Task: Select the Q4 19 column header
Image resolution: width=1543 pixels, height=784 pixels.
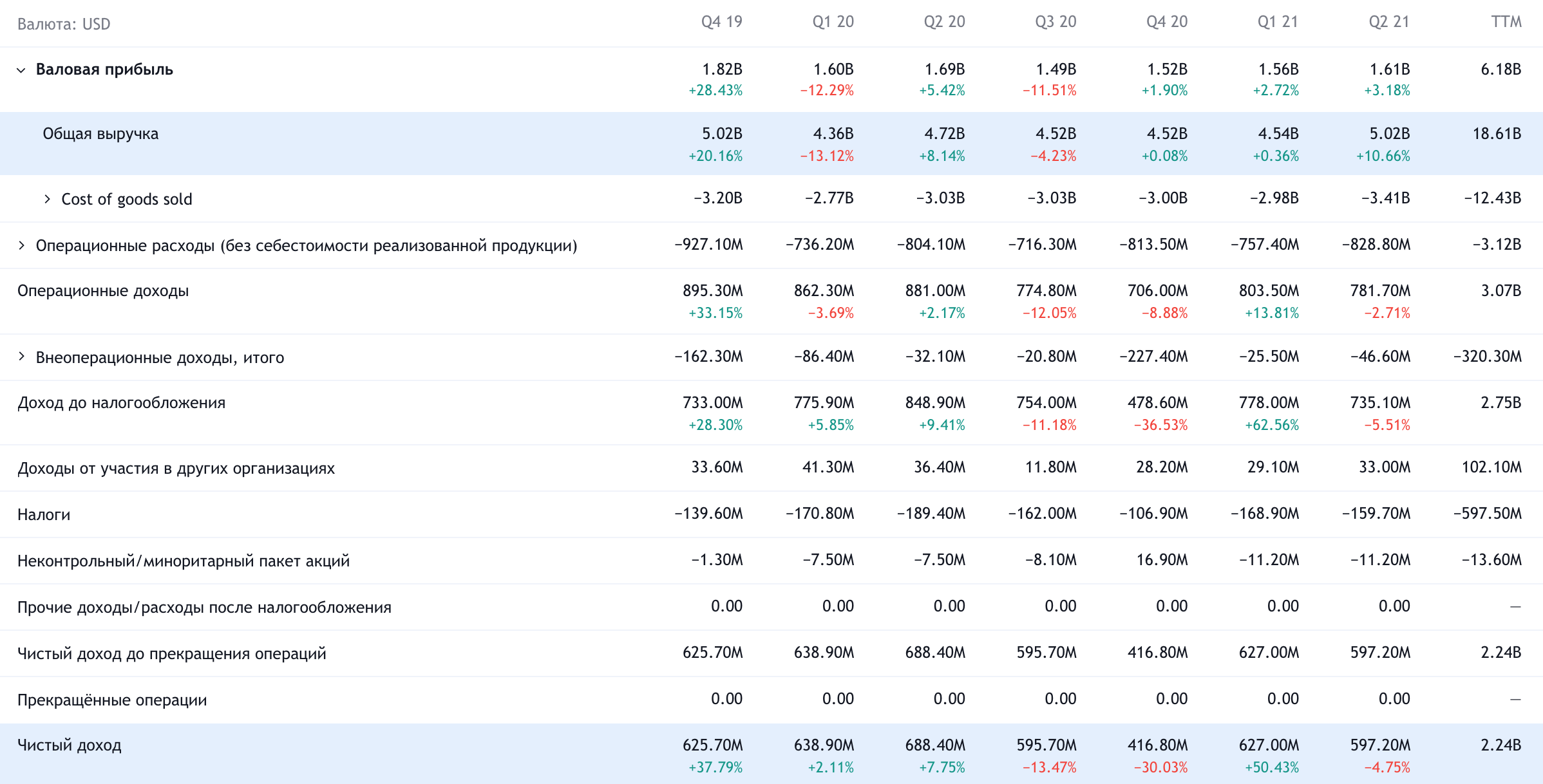Action: (721, 22)
